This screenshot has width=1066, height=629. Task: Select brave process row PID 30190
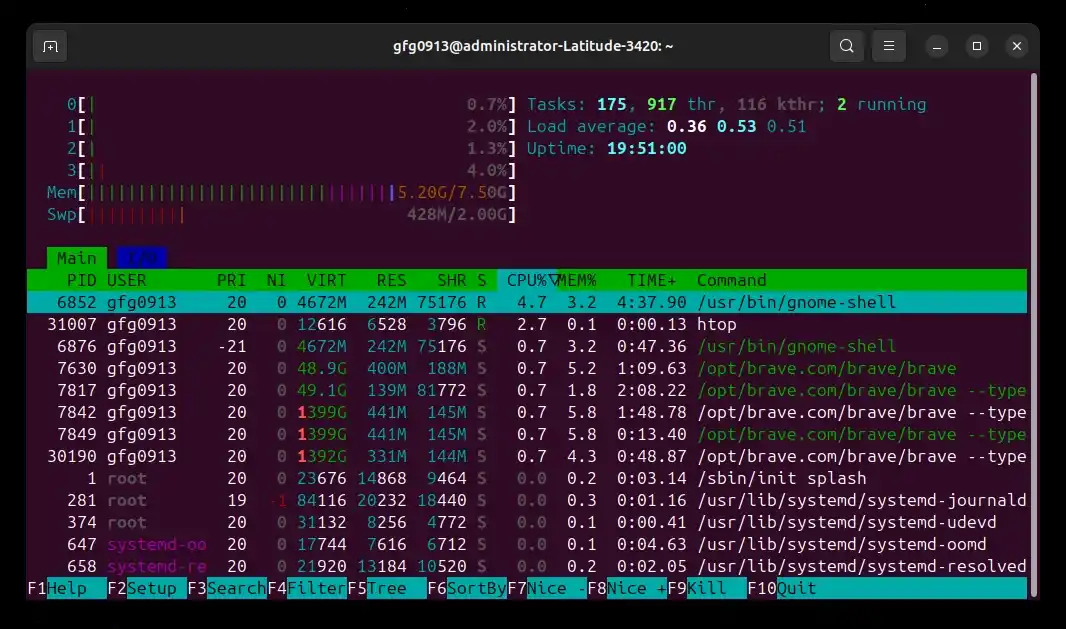(527, 456)
